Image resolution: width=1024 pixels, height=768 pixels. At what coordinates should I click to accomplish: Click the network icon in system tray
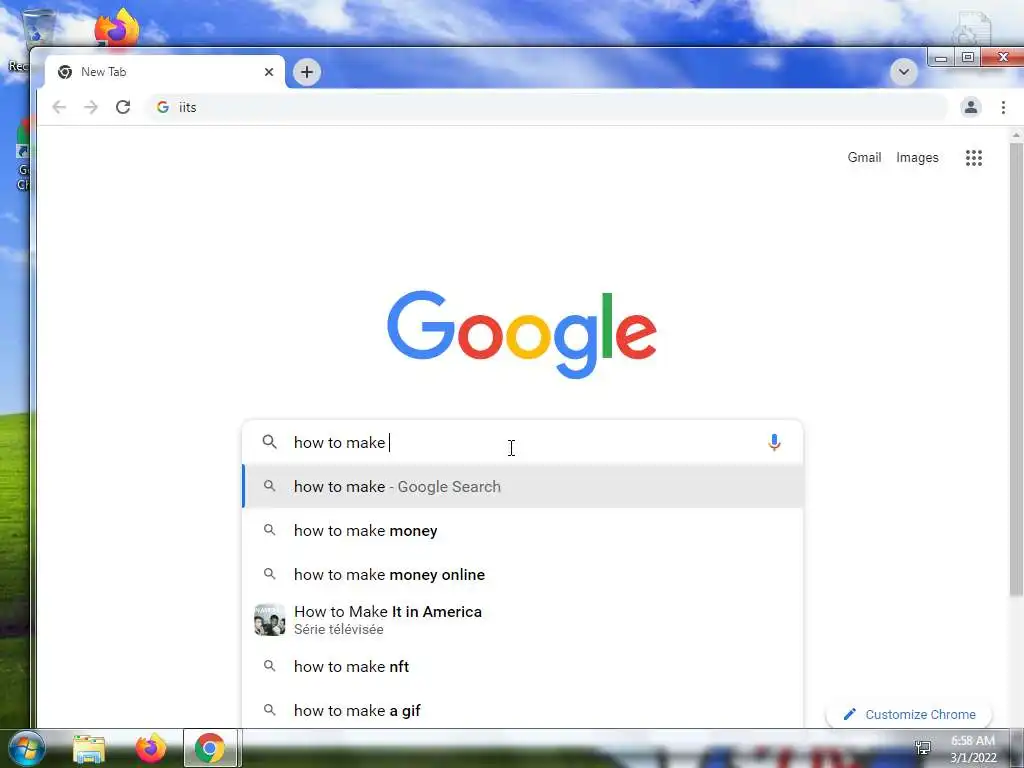pos(923,748)
